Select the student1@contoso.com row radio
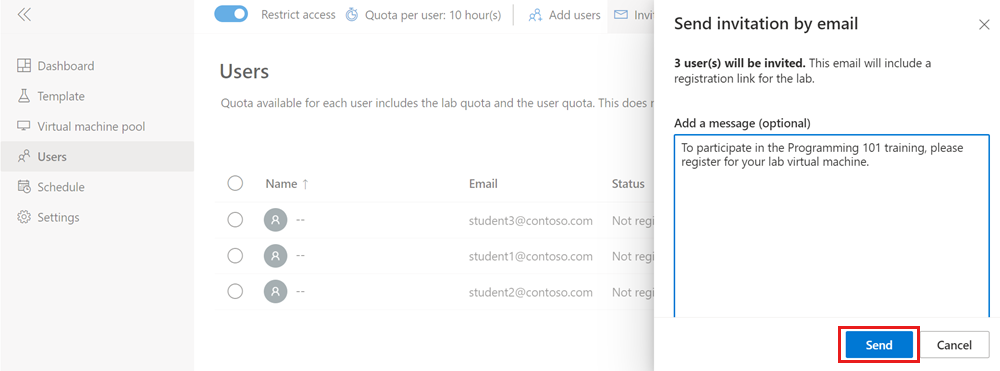 coord(235,256)
